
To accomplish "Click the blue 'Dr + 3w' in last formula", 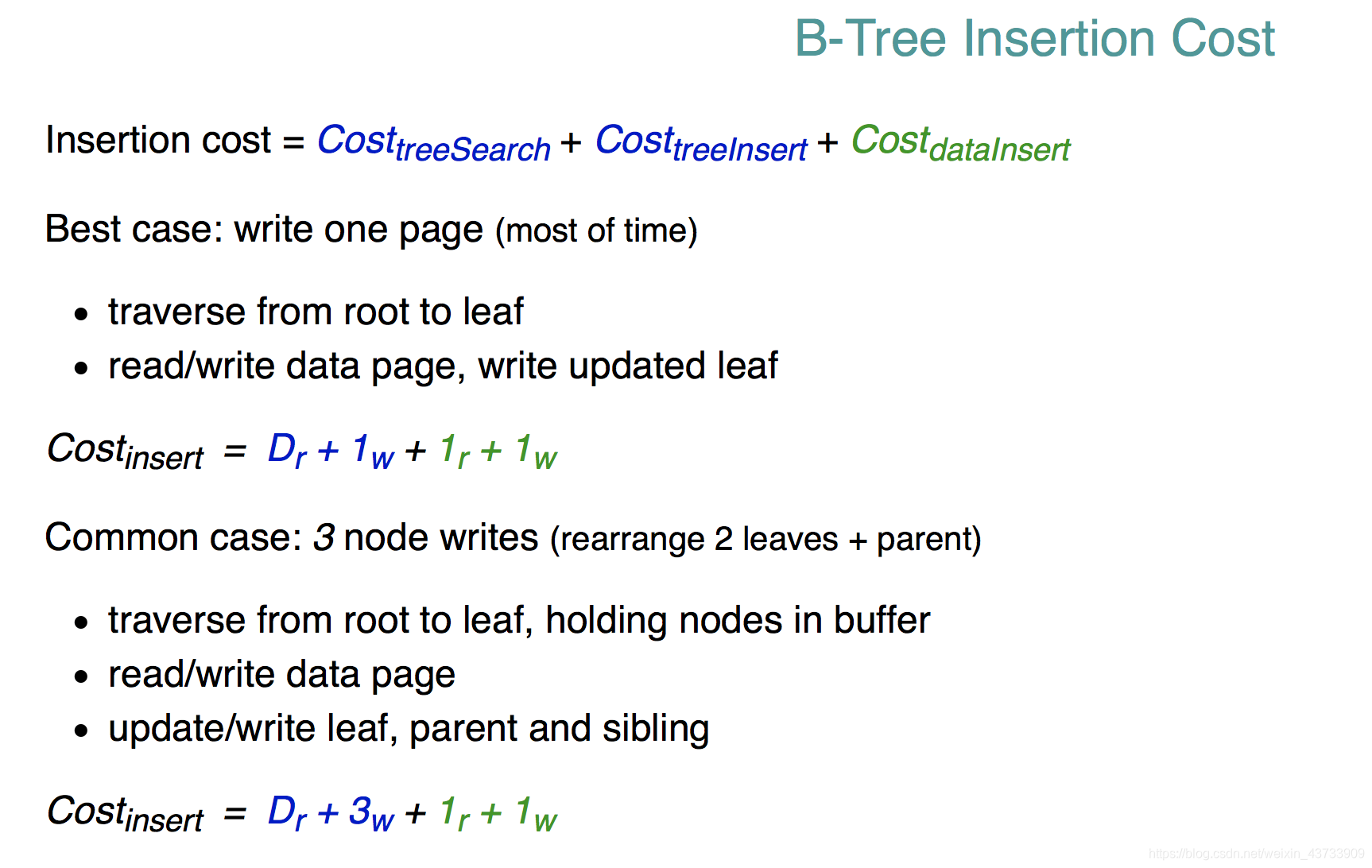I will 331,813.
